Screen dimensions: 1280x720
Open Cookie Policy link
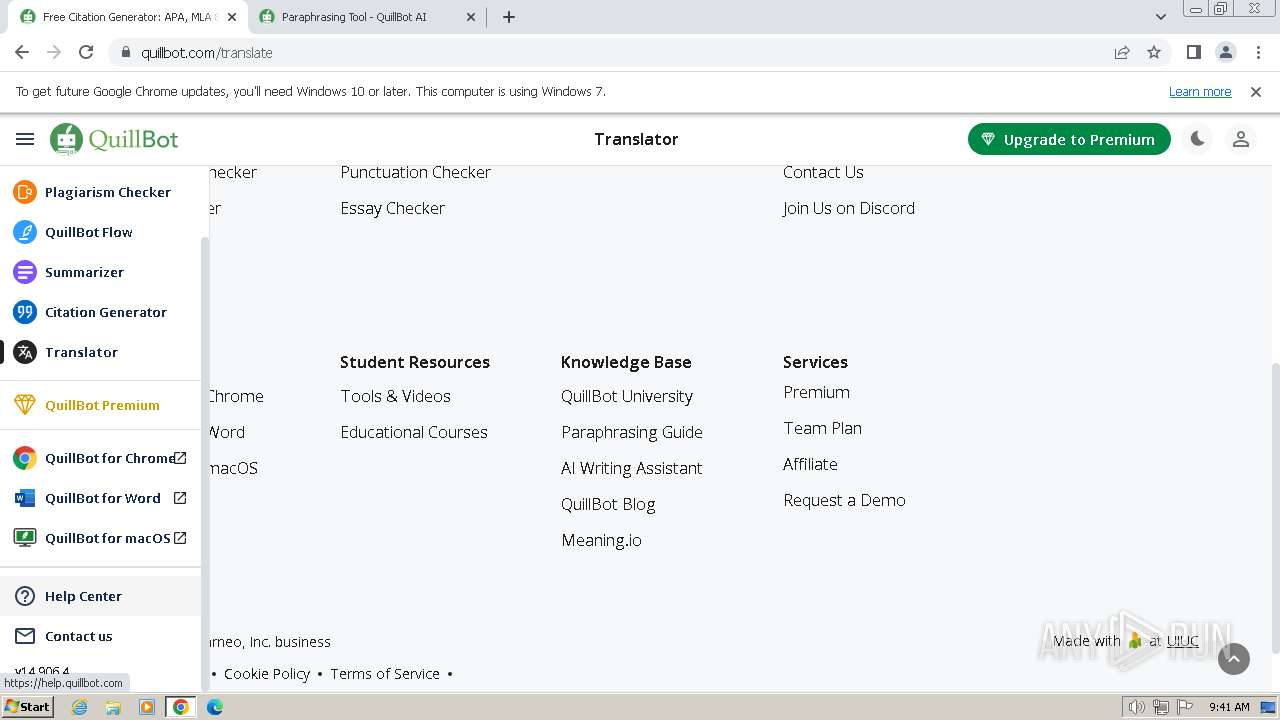267,674
